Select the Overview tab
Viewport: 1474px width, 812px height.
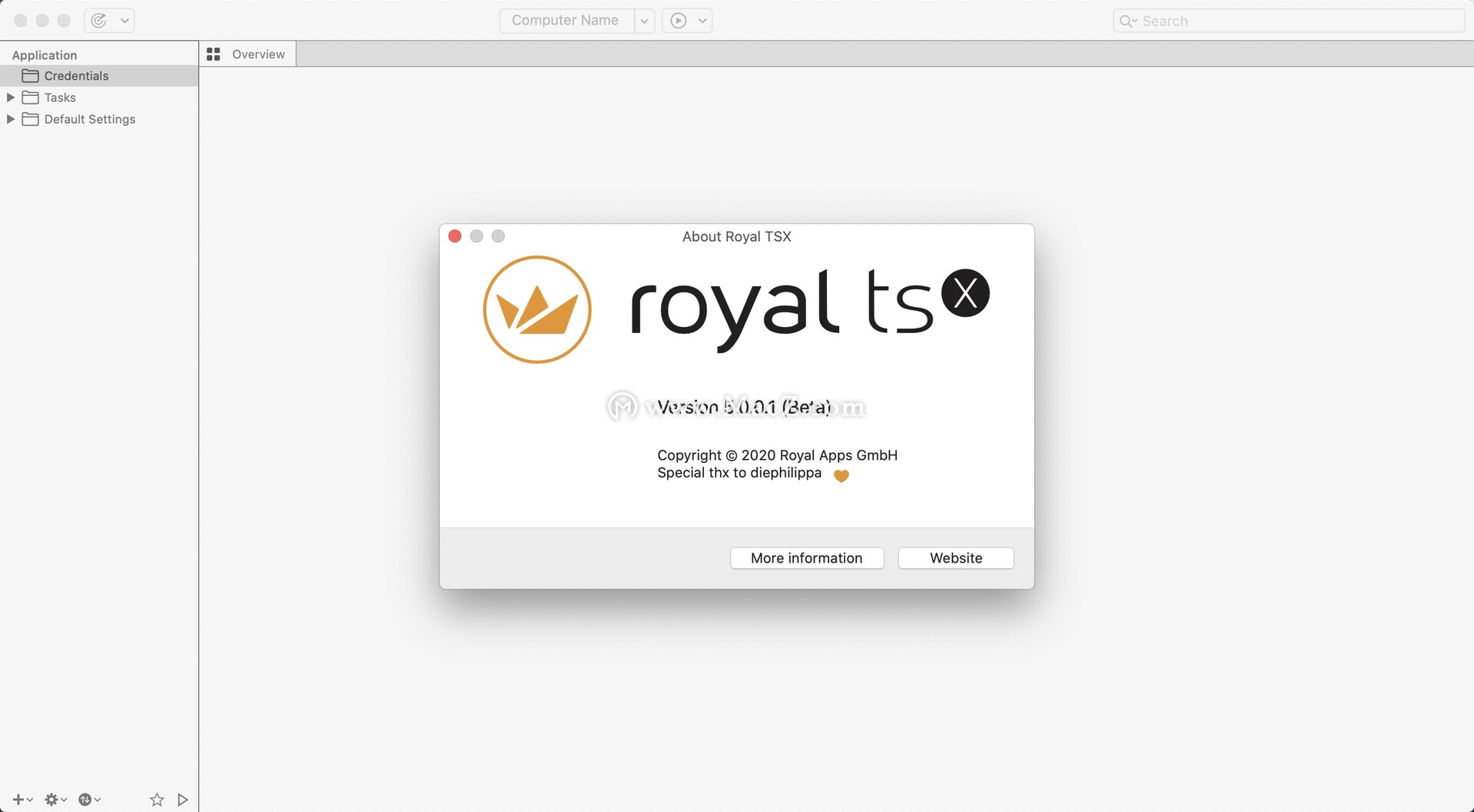(x=247, y=54)
